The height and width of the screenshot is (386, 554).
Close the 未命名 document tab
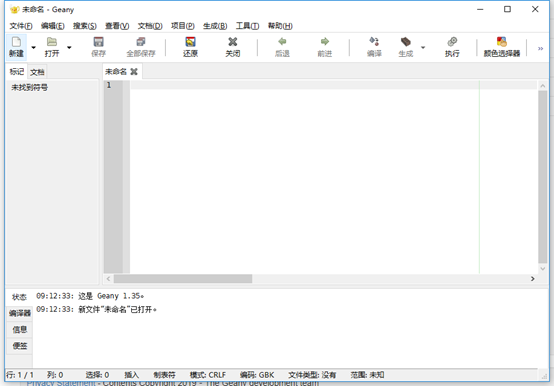click(x=134, y=72)
